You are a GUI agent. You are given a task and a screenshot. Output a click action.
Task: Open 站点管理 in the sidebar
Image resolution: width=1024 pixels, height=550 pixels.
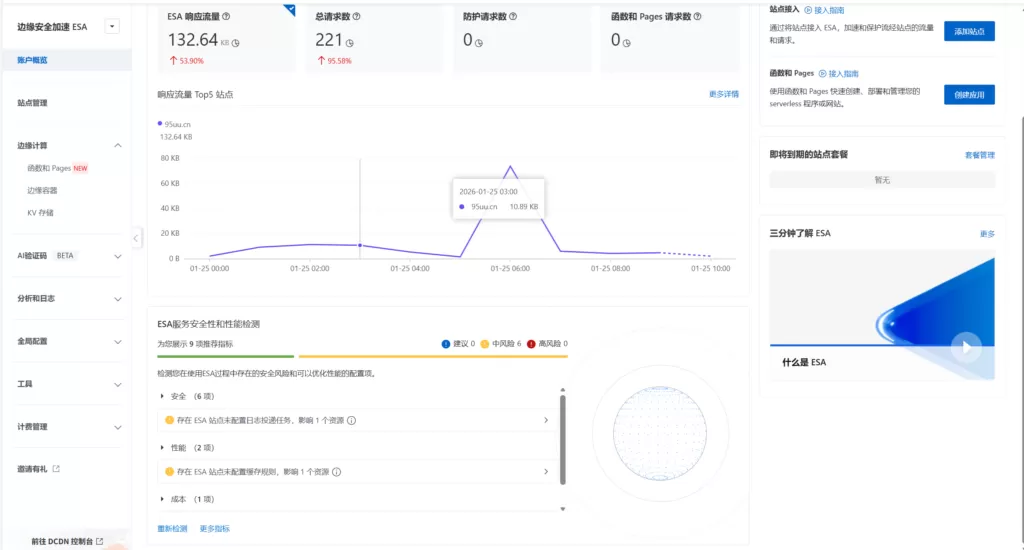pyautogui.click(x=32, y=103)
